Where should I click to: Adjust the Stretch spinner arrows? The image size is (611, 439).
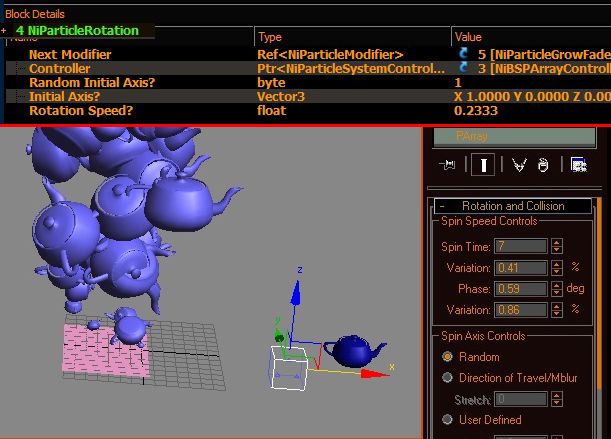(x=557, y=399)
